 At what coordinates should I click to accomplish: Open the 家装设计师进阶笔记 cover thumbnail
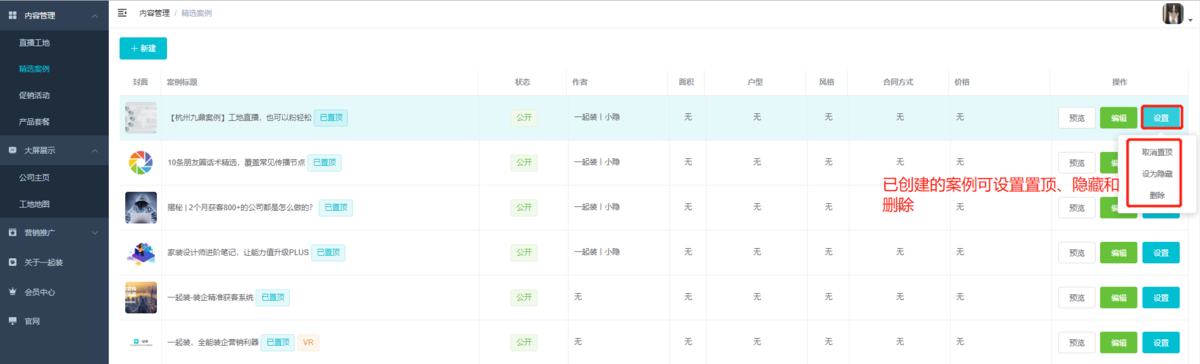[140, 252]
